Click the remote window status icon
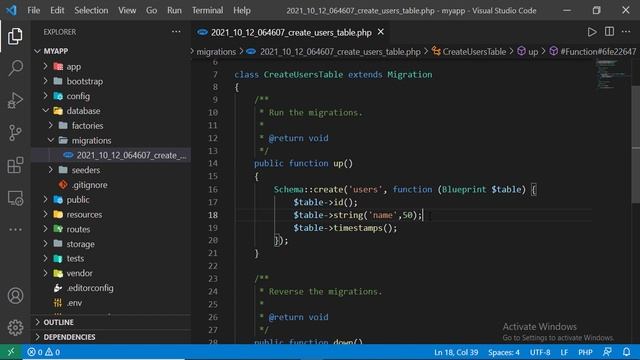The image size is (640, 360). (11, 352)
